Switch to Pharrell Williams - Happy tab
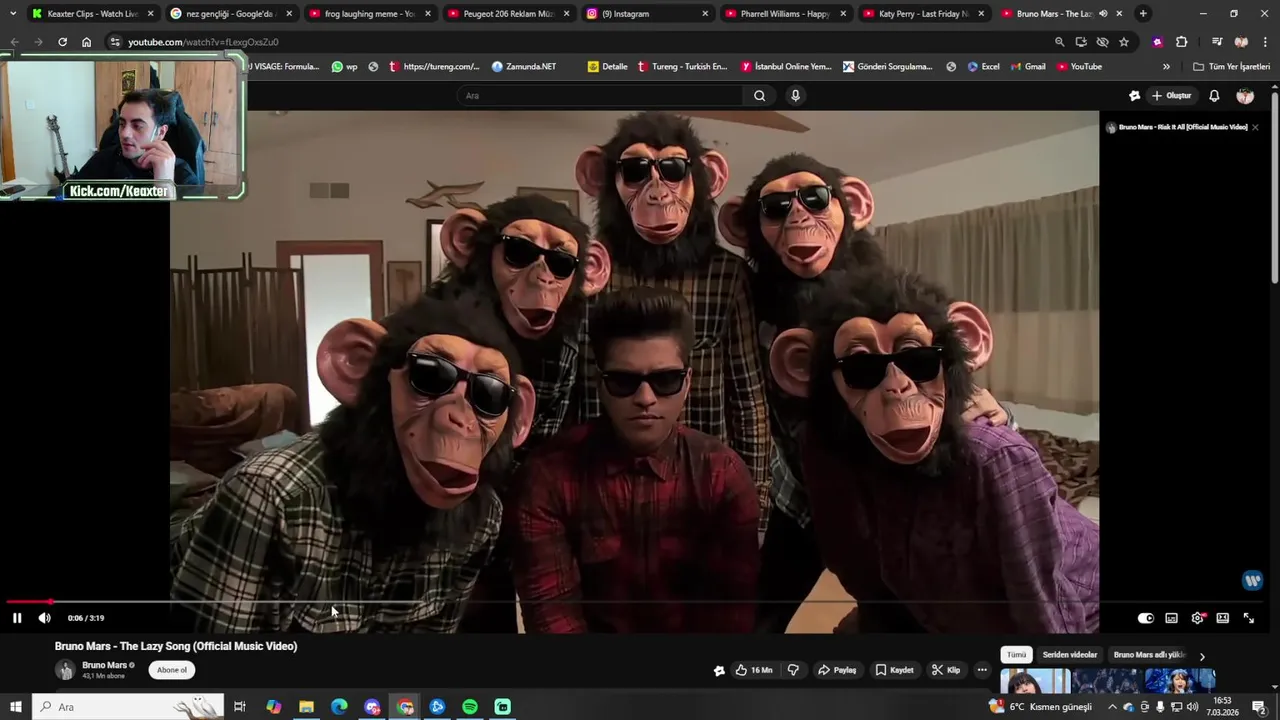The width and height of the screenshot is (1280, 720). [785, 14]
